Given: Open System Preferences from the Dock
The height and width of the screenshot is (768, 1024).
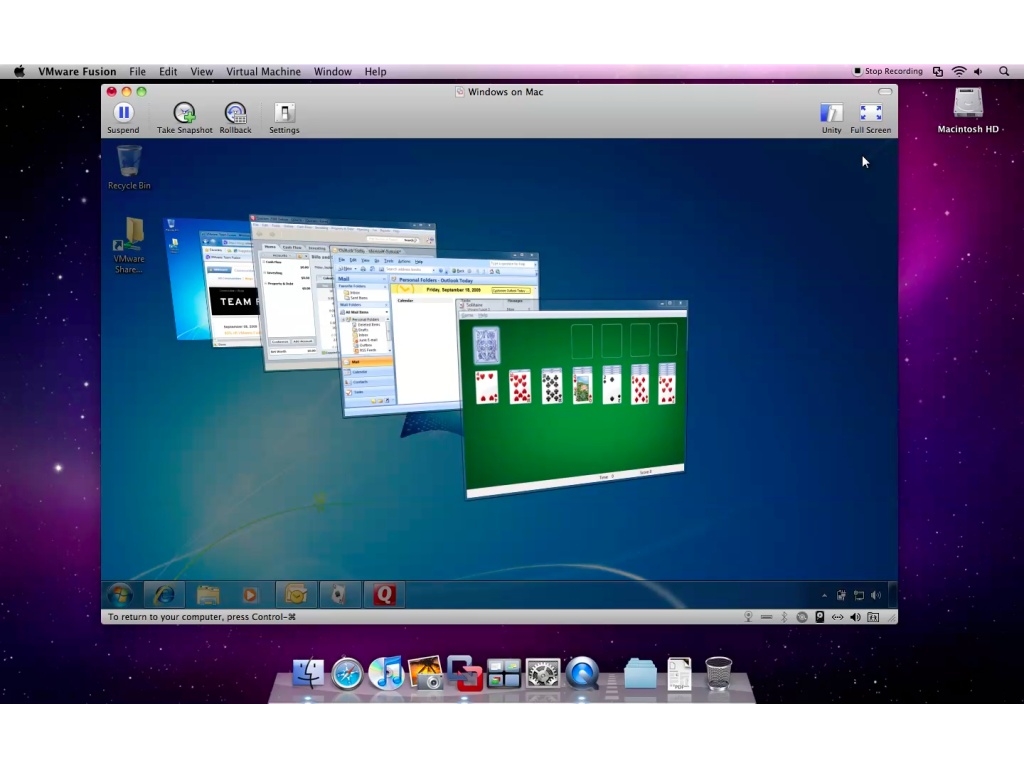Looking at the screenshot, I should (543, 674).
